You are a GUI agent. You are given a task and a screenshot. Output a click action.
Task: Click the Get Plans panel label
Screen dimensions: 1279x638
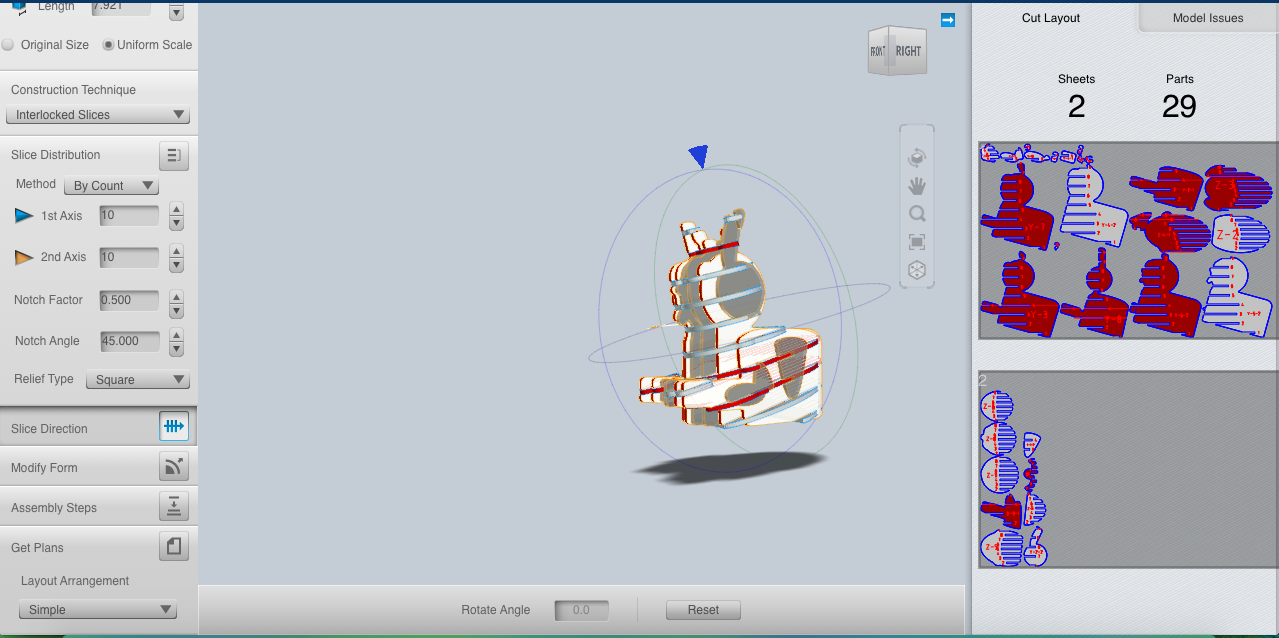click(37, 548)
